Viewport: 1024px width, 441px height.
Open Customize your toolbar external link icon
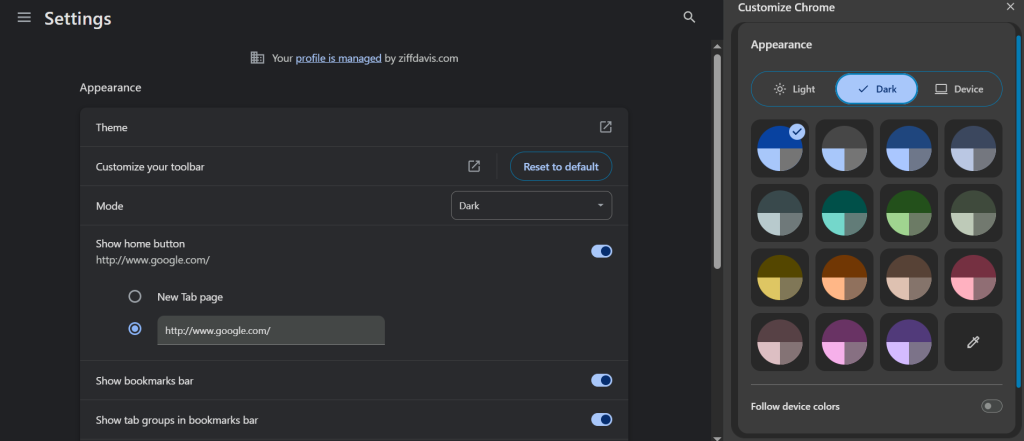(x=474, y=166)
